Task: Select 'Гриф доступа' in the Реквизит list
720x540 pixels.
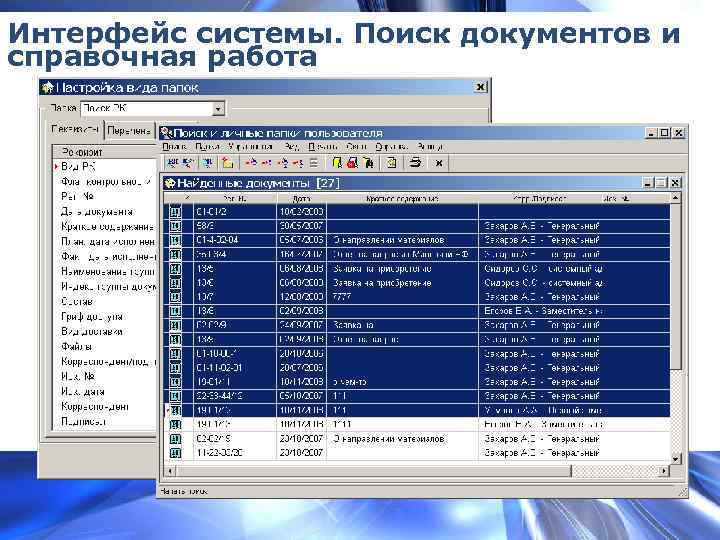Action: point(92,317)
